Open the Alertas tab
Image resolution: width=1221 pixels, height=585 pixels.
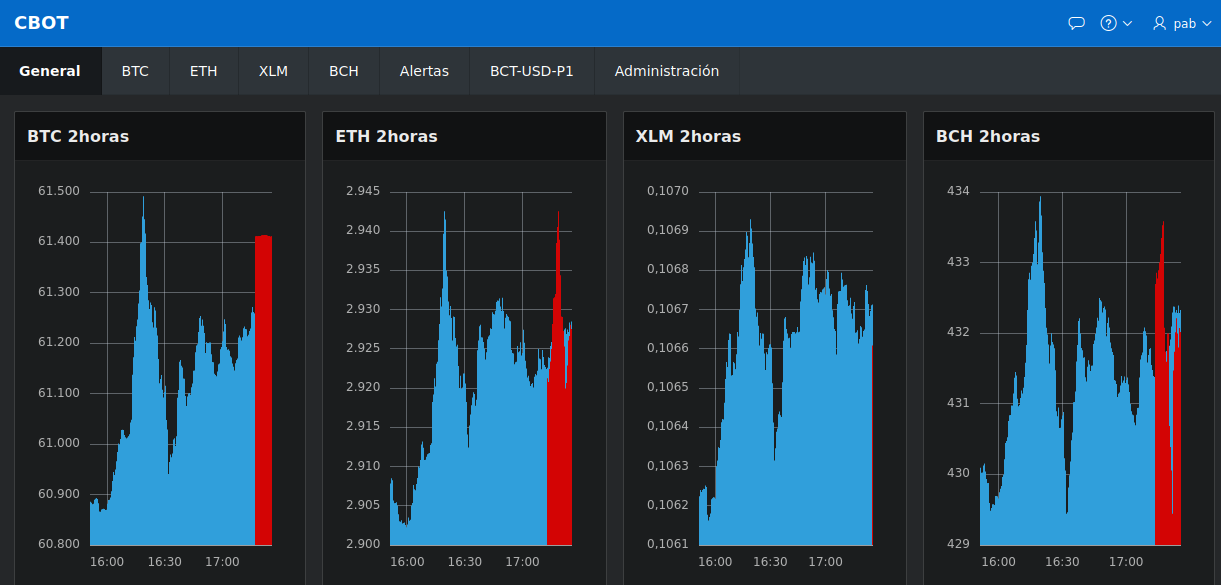(x=424, y=70)
